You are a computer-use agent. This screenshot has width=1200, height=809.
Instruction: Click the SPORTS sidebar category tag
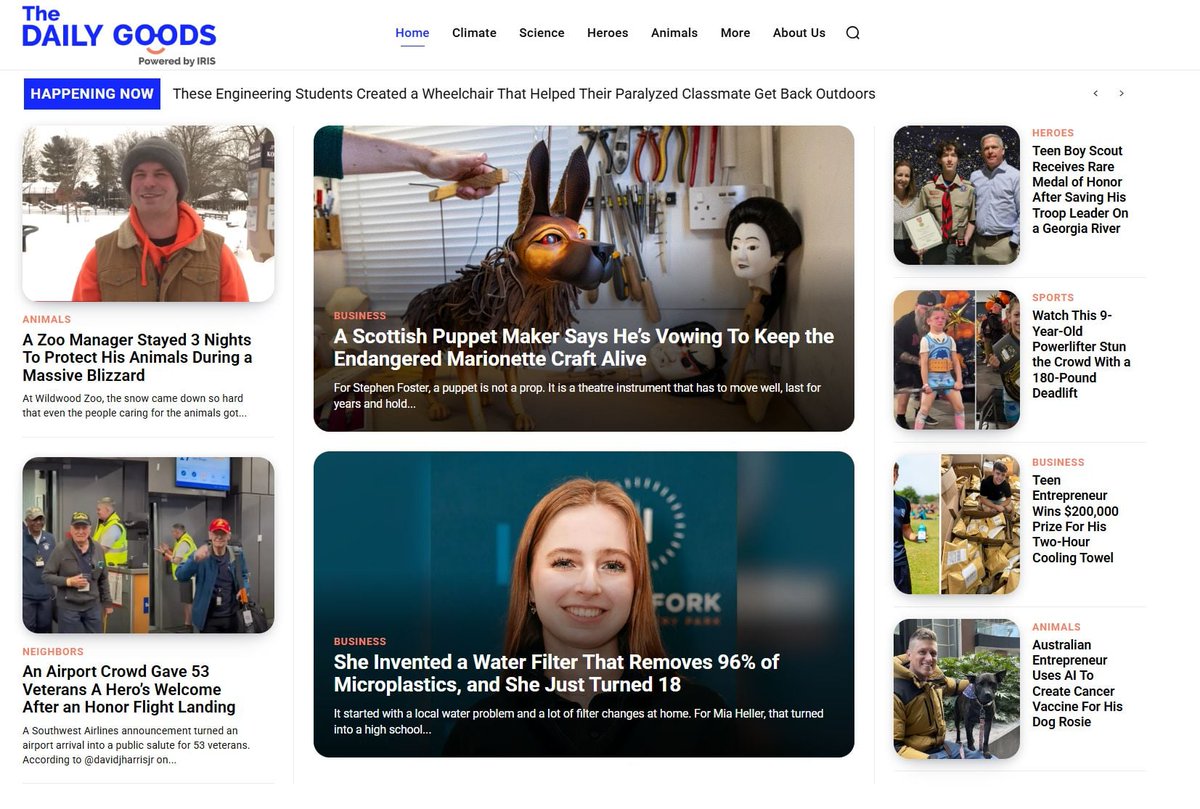[1053, 298]
